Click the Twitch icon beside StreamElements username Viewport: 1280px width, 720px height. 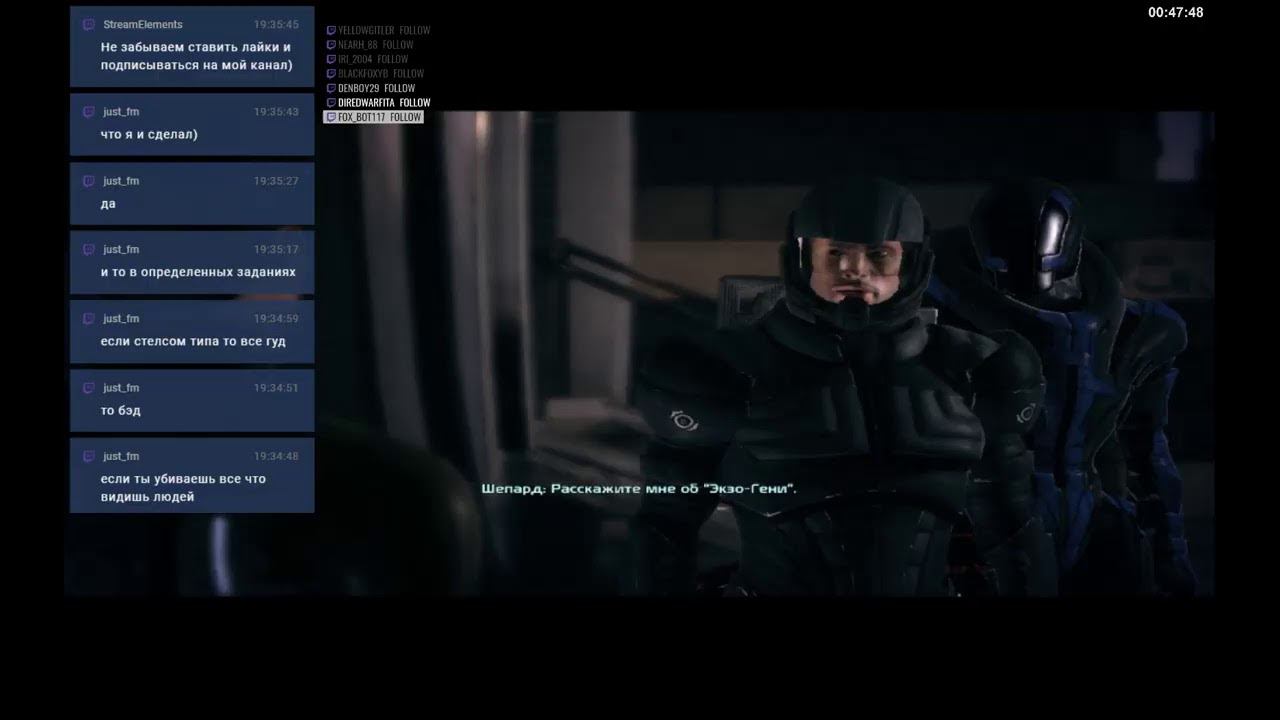click(x=88, y=24)
